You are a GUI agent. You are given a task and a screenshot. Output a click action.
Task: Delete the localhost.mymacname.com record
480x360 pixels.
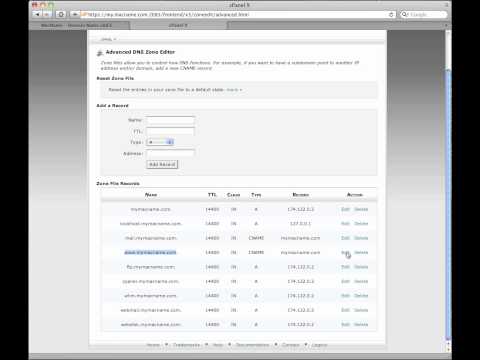(361, 224)
